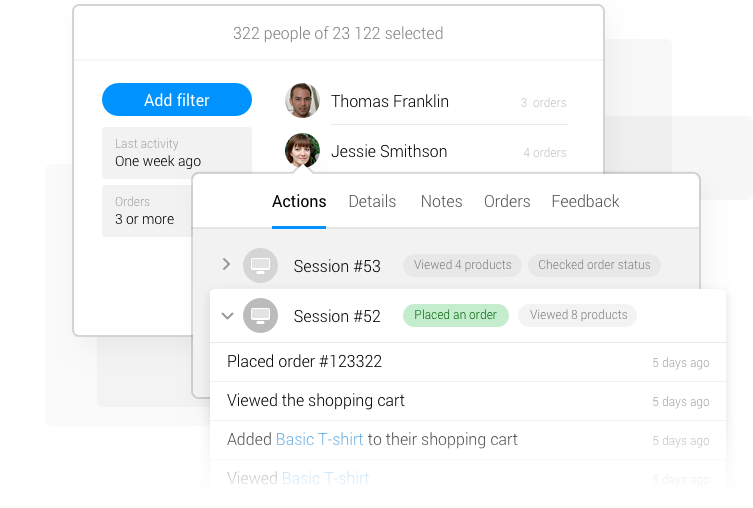Open the Last activity filter
The image size is (753, 508).
click(x=177, y=153)
